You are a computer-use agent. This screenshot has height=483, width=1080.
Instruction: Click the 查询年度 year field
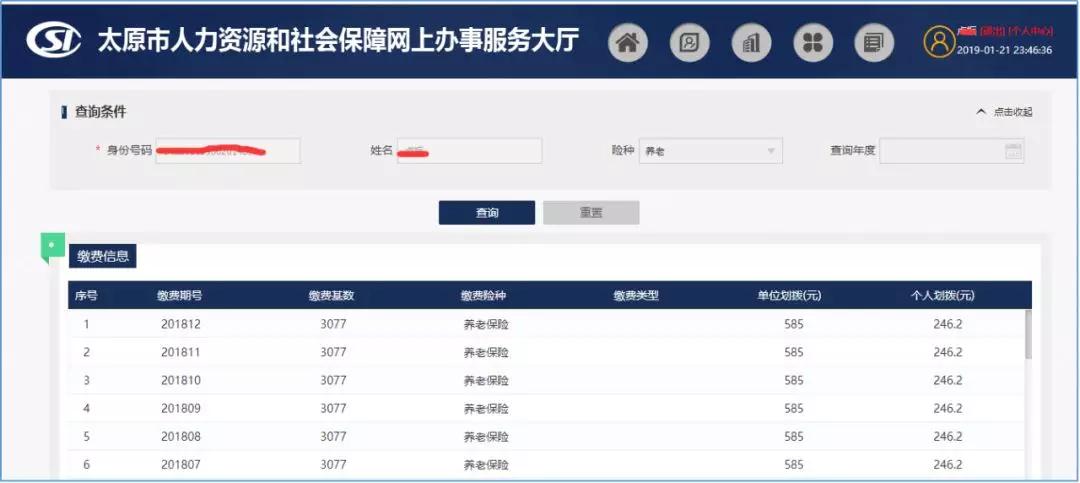coord(940,151)
